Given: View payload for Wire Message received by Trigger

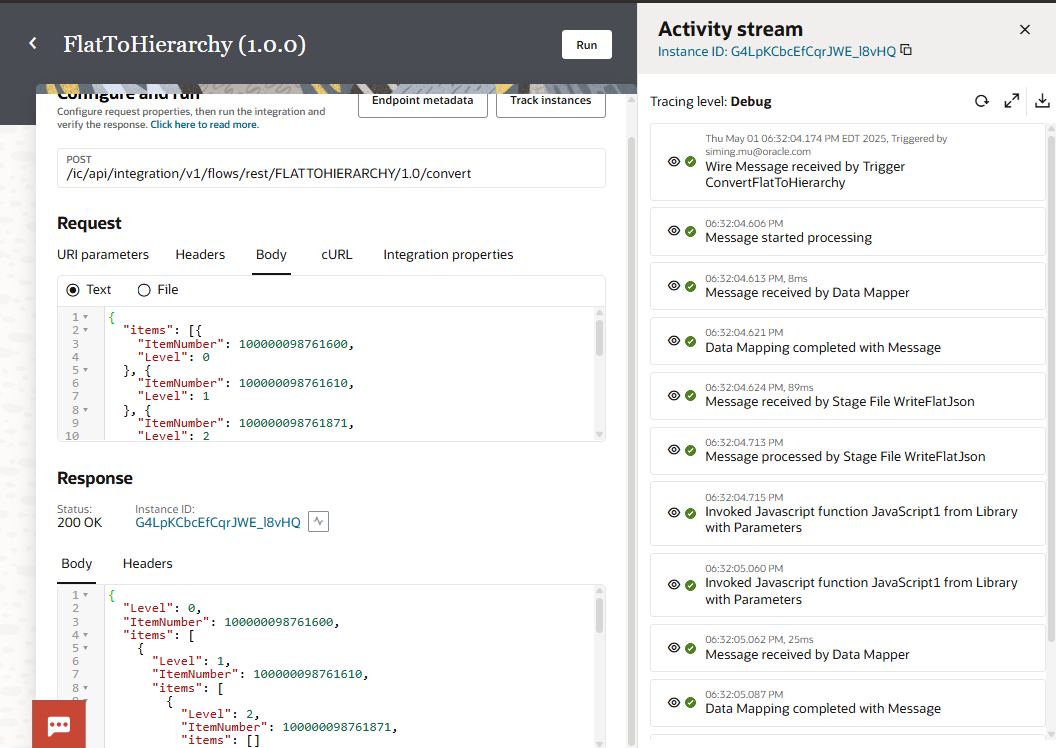Looking at the screenshot, I should (674, 161).
